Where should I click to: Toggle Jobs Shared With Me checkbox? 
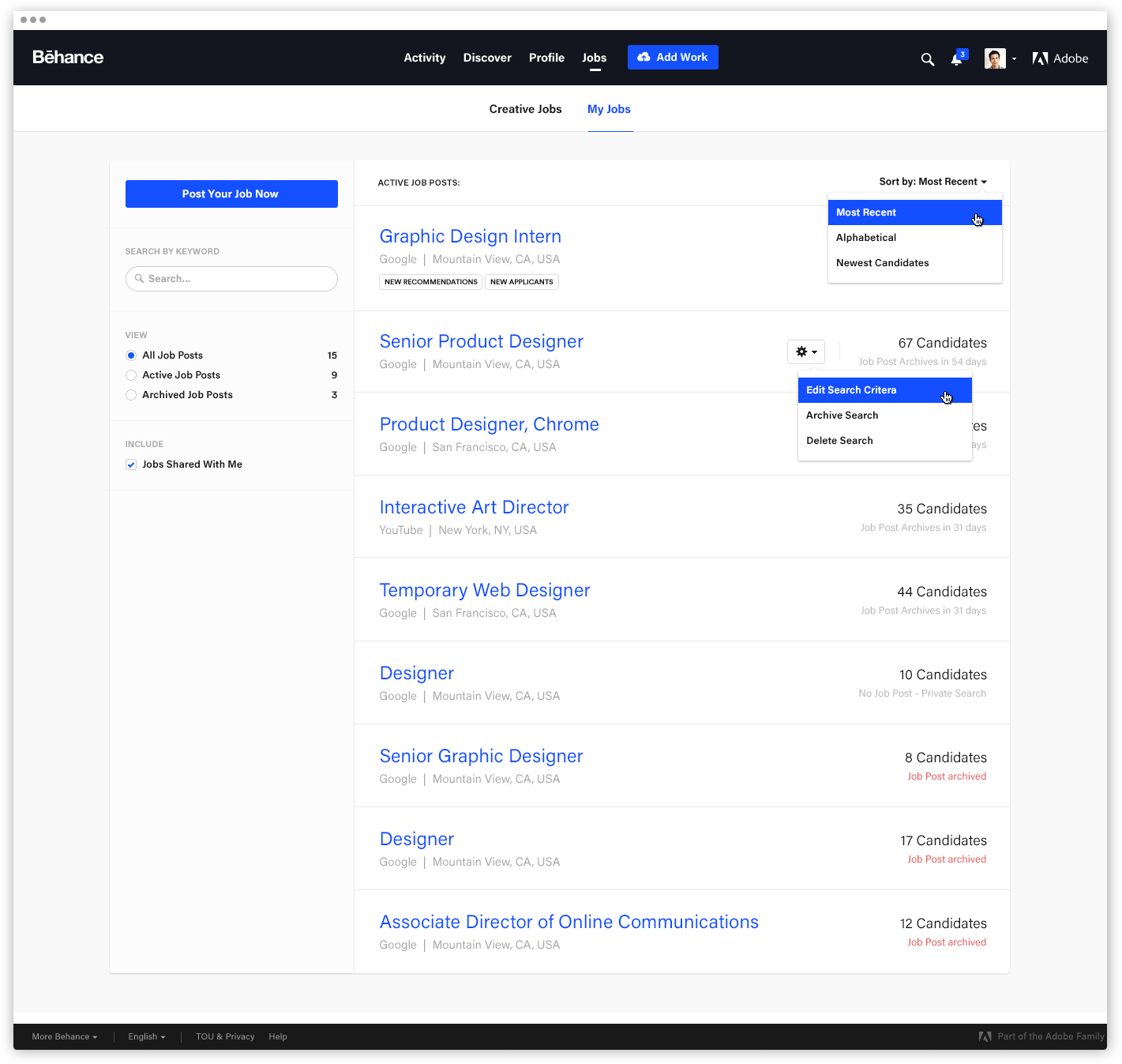[131, 464]
